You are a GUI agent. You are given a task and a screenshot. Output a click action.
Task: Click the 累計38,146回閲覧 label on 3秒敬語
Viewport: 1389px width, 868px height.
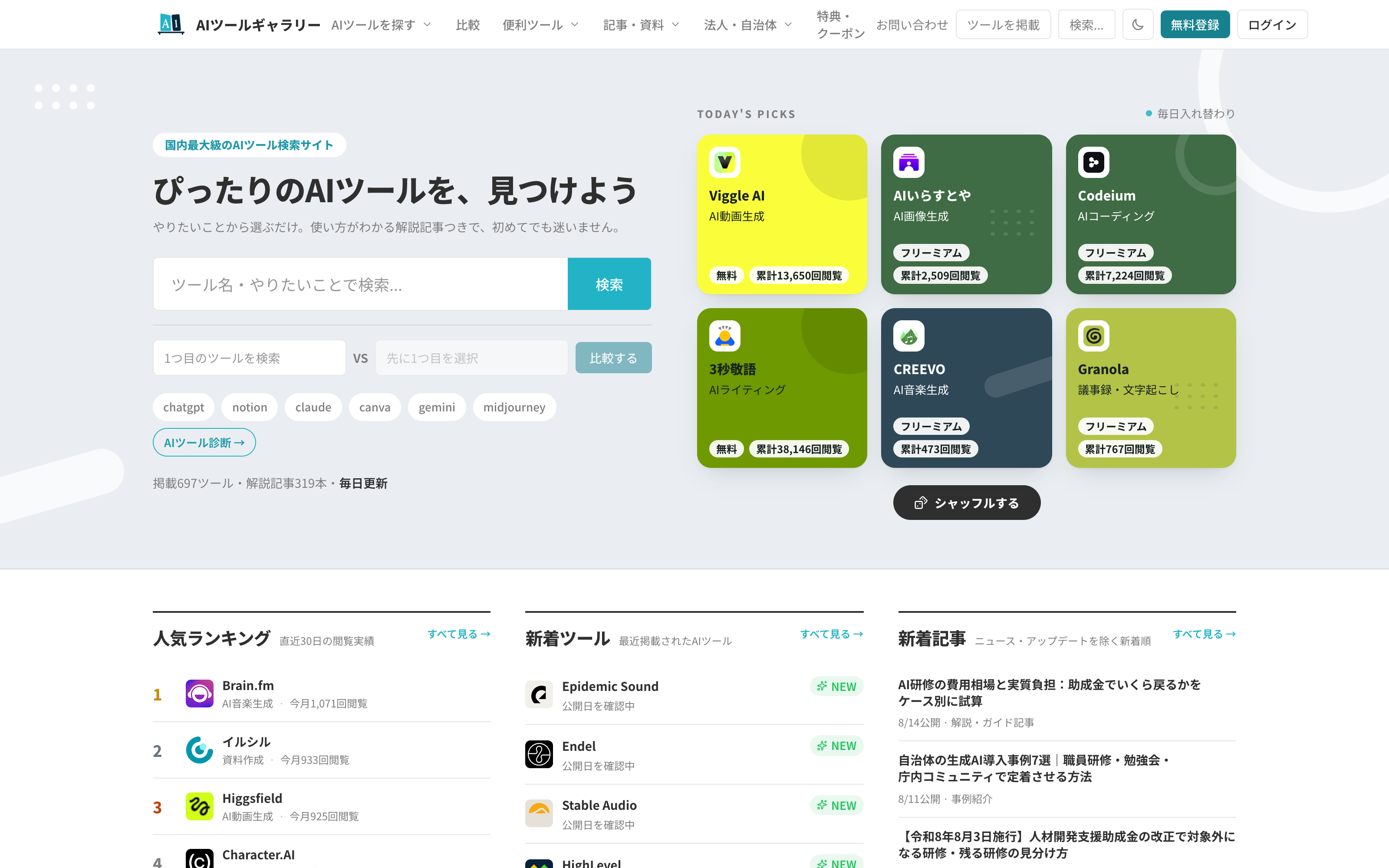click(x=799, y=449)
